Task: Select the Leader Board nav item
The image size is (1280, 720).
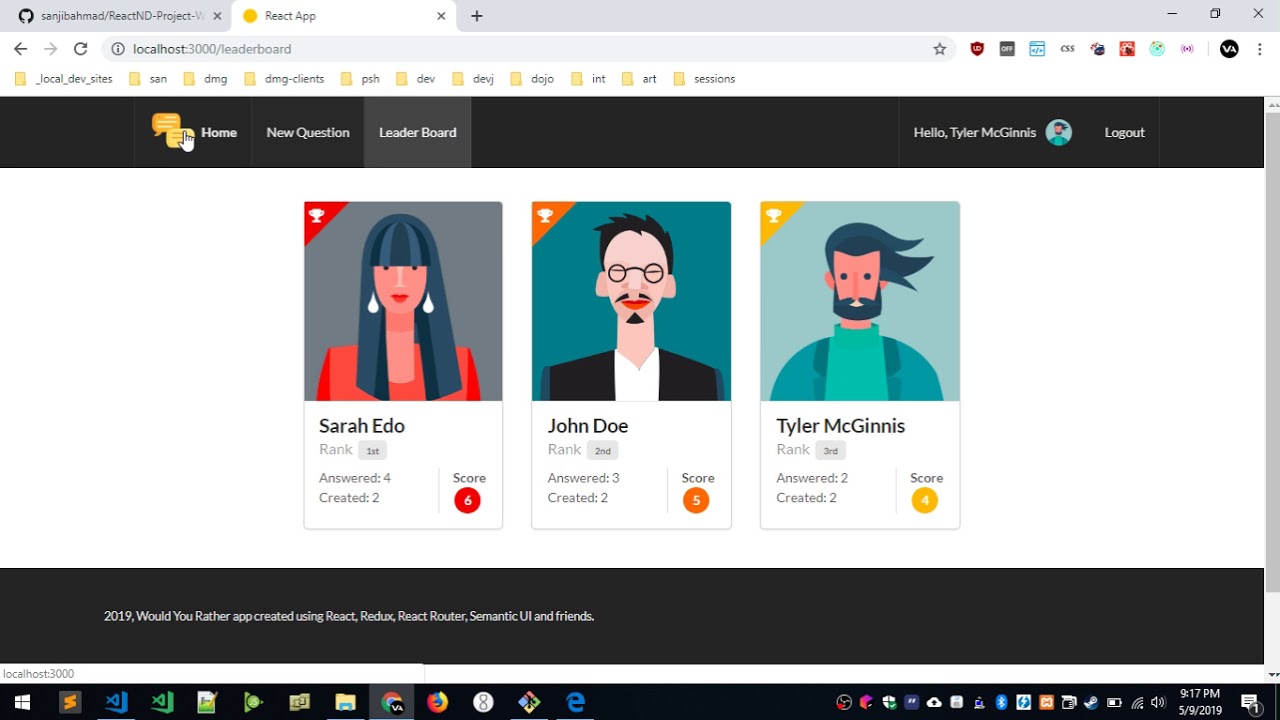Action: point(418,132)
